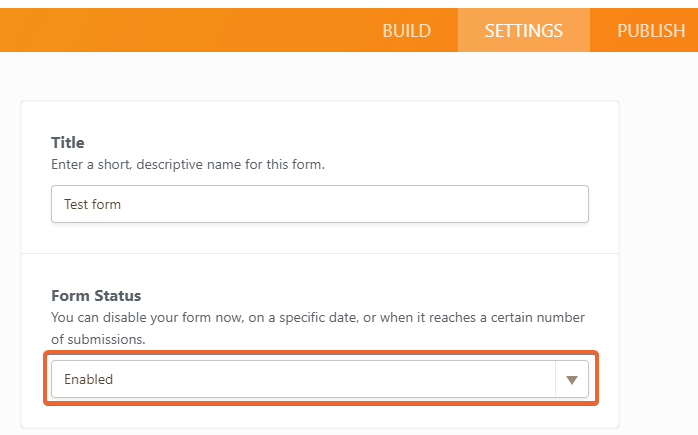The height and width of the screenshot is (435, 698).
Task: Click the Form Status description text
Action: point(300,317)
